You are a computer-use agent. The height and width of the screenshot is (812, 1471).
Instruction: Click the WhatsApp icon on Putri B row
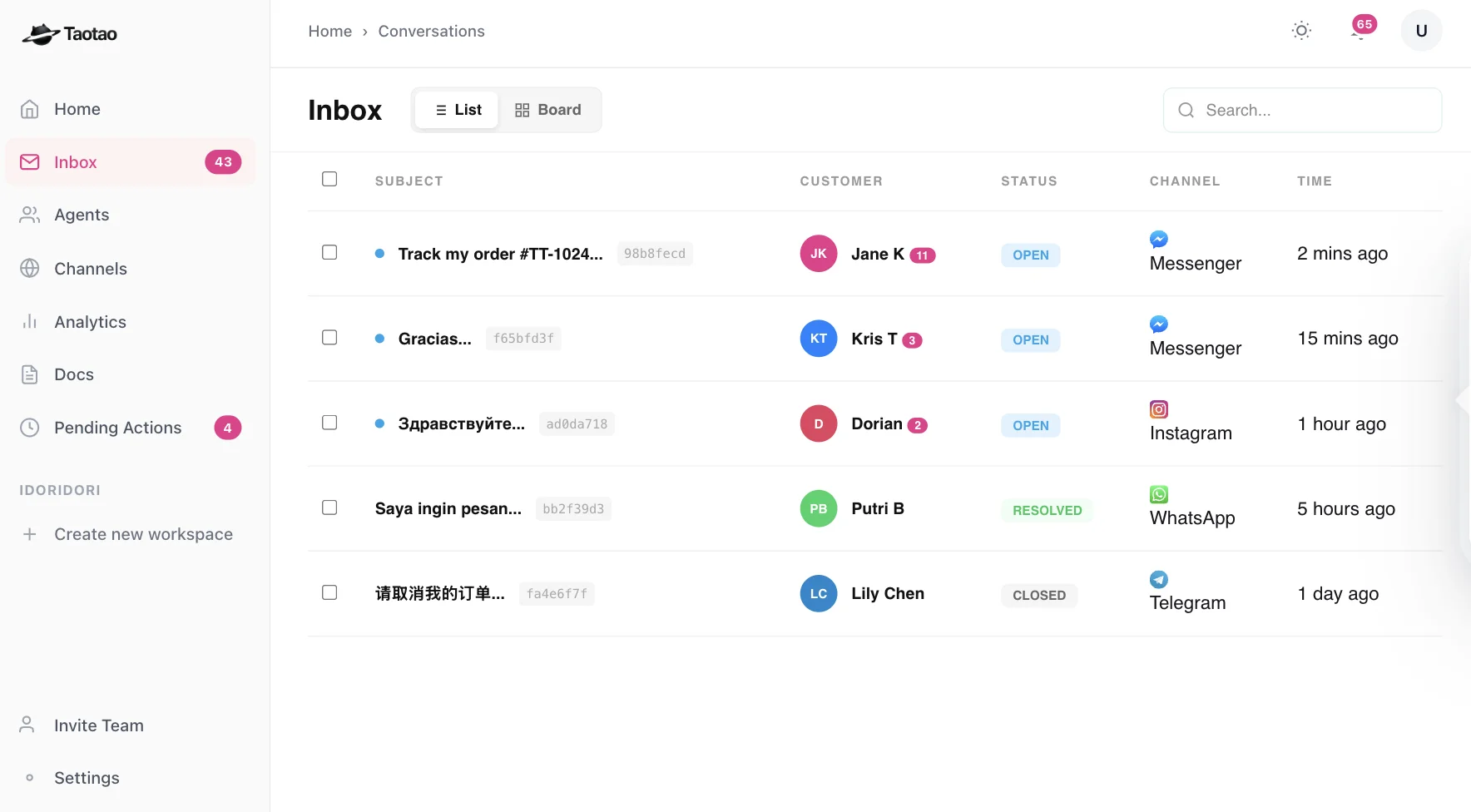[x=1158, y=494]
